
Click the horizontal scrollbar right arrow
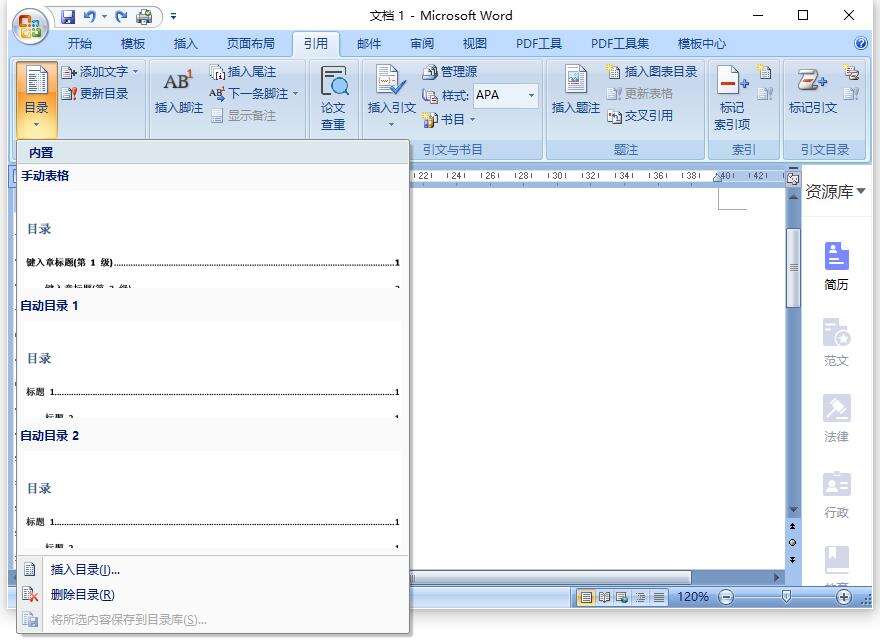[x=777, y=577]
